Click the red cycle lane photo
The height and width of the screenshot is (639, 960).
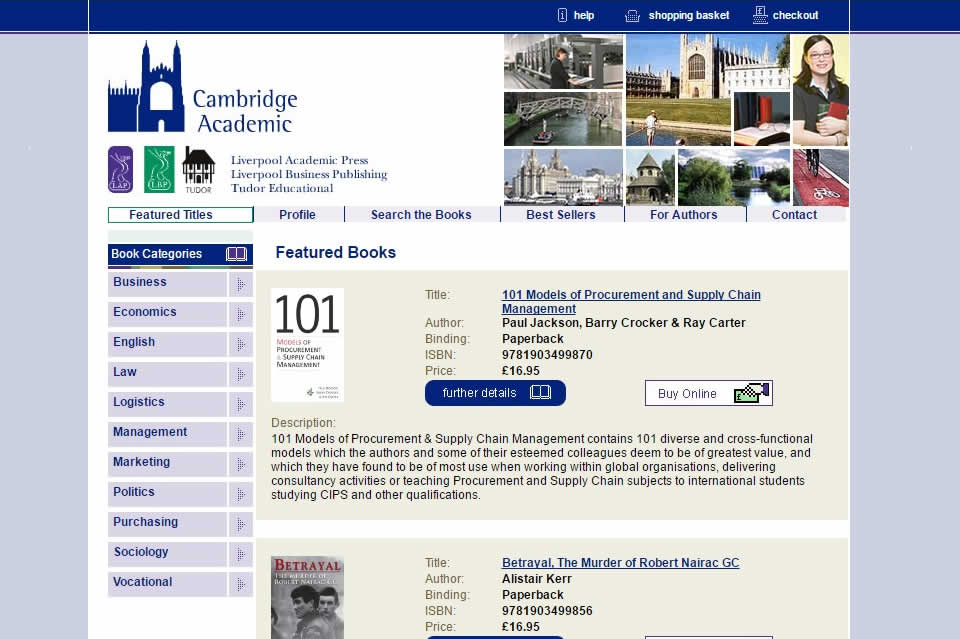(821, 178)
